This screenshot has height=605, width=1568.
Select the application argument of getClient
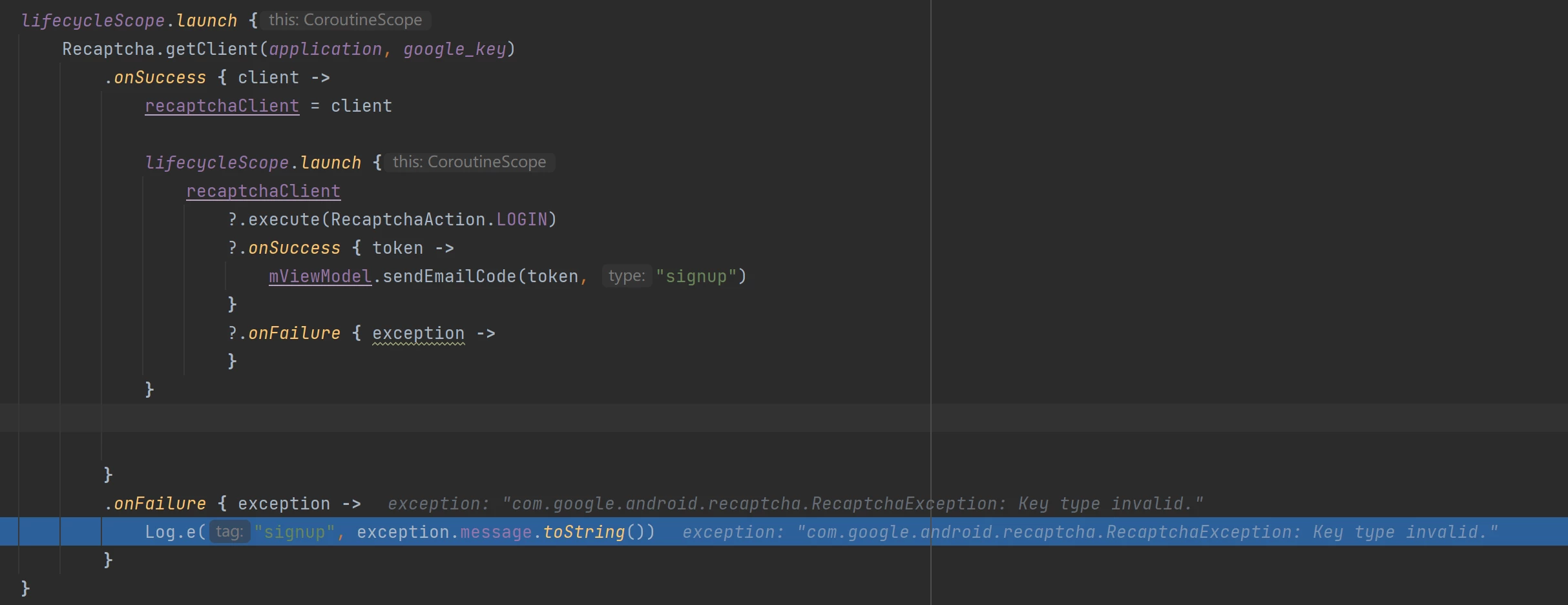point(326,49)
